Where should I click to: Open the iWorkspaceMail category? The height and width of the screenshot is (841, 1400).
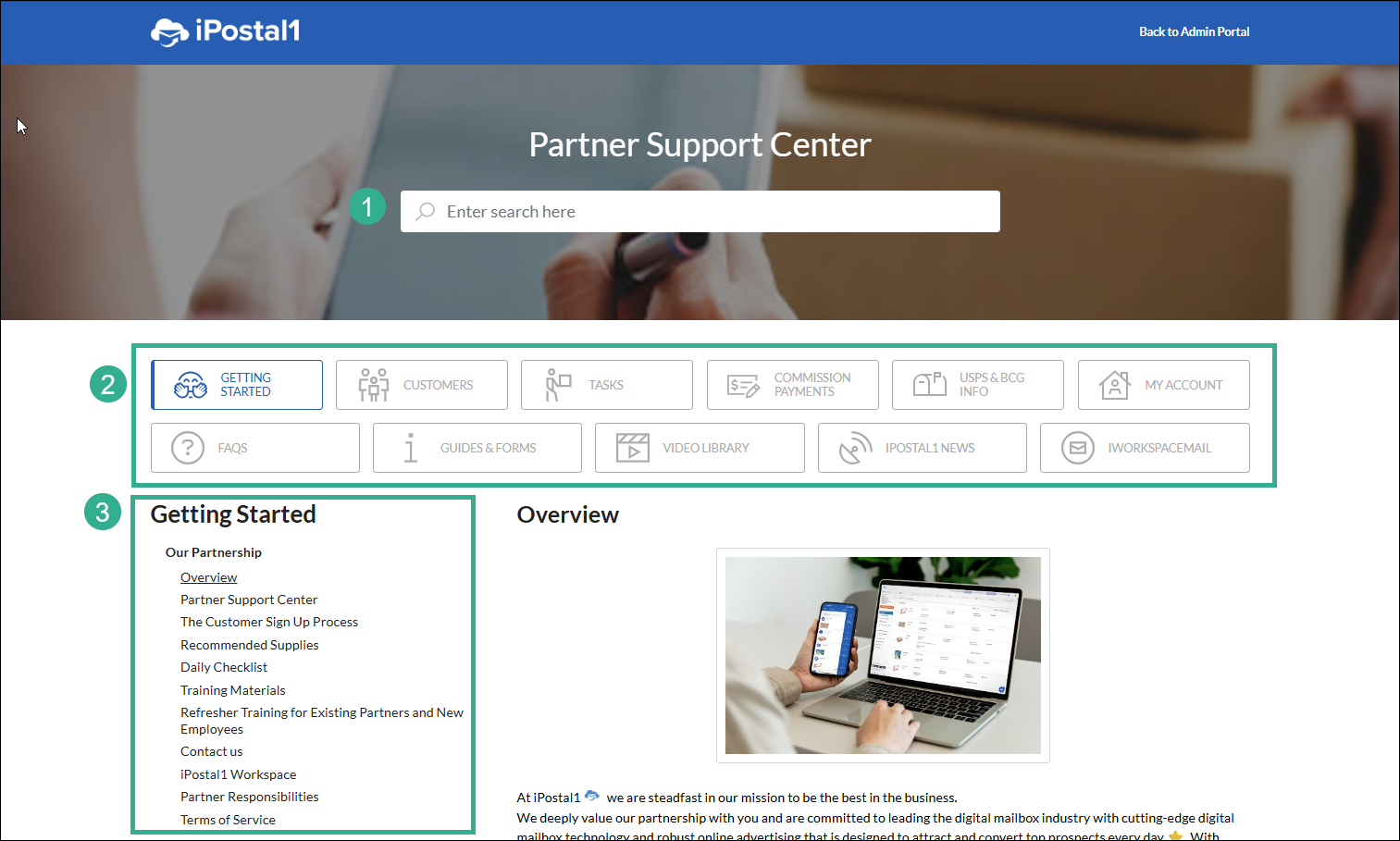(1145, 448)
